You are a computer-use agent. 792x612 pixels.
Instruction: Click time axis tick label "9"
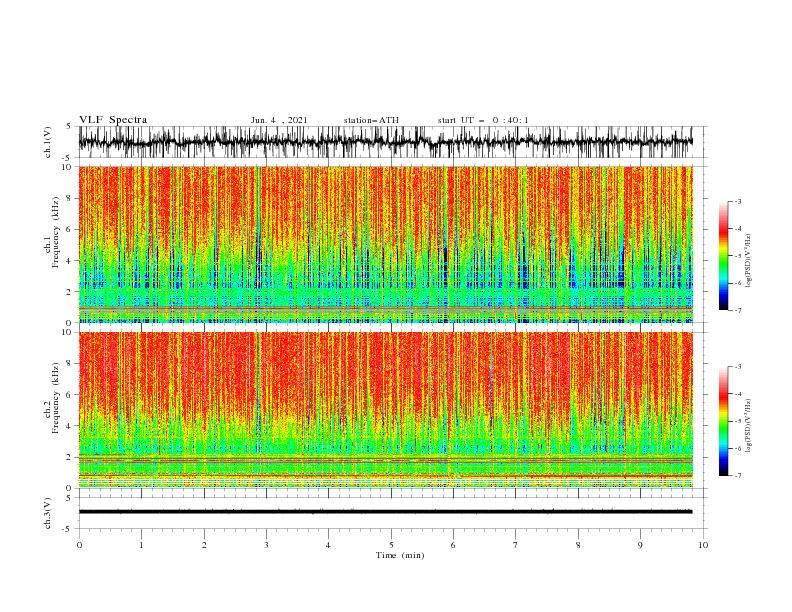coord(640,545)
